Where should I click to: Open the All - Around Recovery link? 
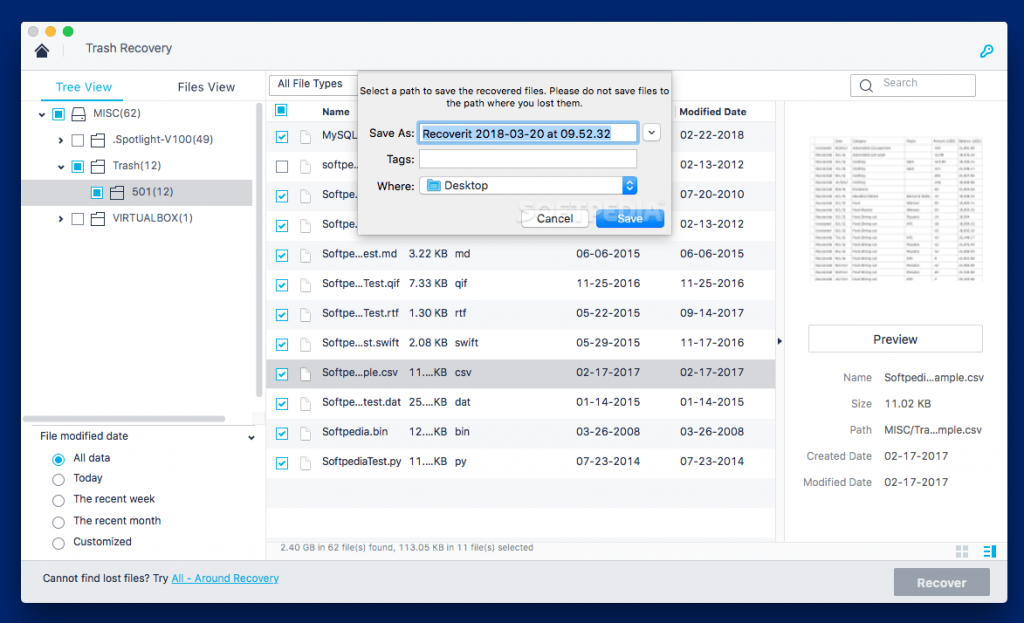225,579
